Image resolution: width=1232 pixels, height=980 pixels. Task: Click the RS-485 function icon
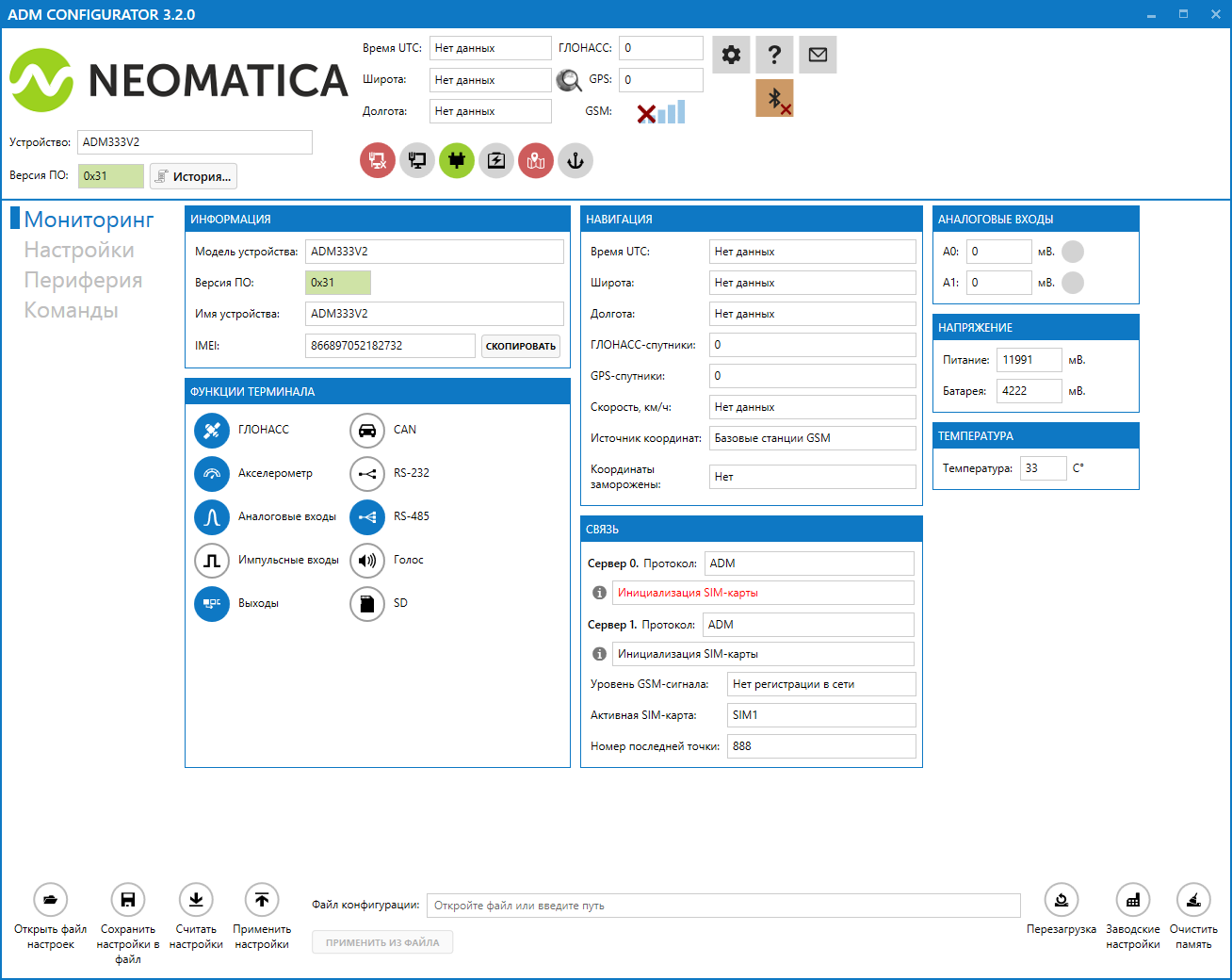[x=367, y=516]
